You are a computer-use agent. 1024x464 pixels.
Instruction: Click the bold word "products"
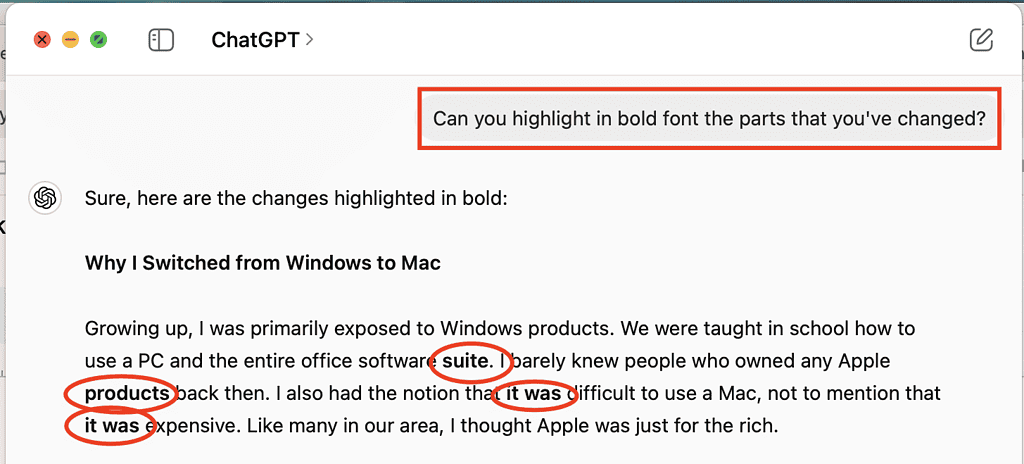point(127,393)
